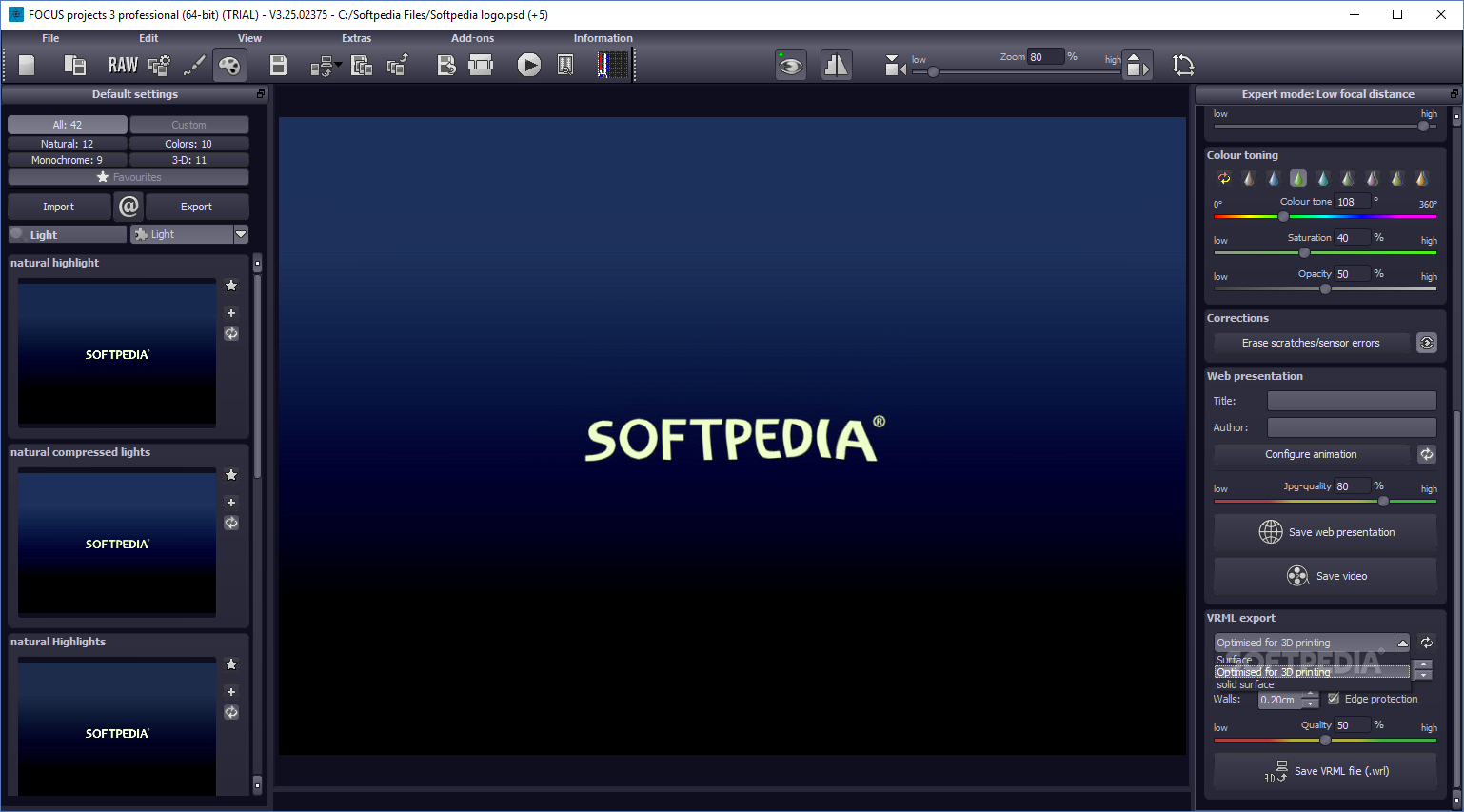Click the plus icon on natural highlight preset
This screenshot has height=812, width=1464.
(231, 312)
